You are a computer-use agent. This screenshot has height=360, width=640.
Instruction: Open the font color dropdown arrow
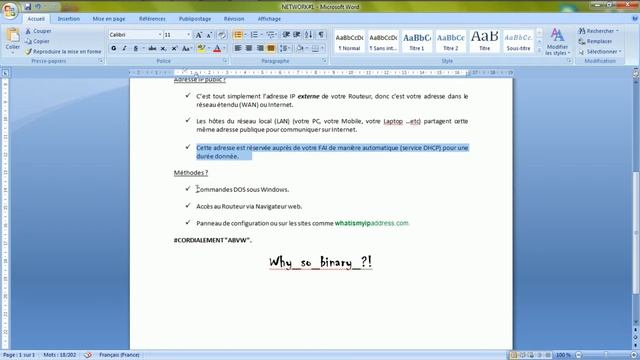coord(224,48)
